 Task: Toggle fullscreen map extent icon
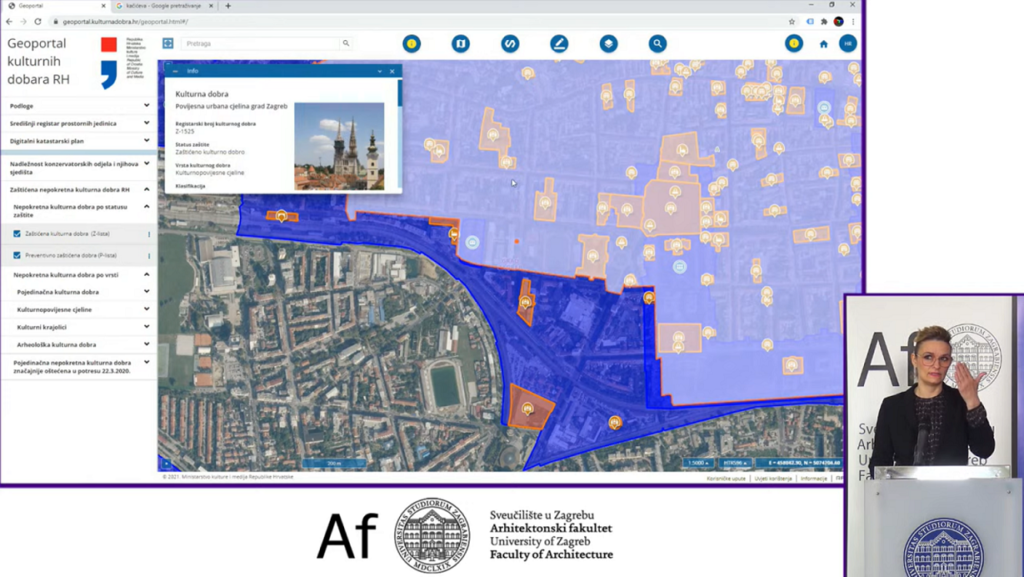point(168,43)
